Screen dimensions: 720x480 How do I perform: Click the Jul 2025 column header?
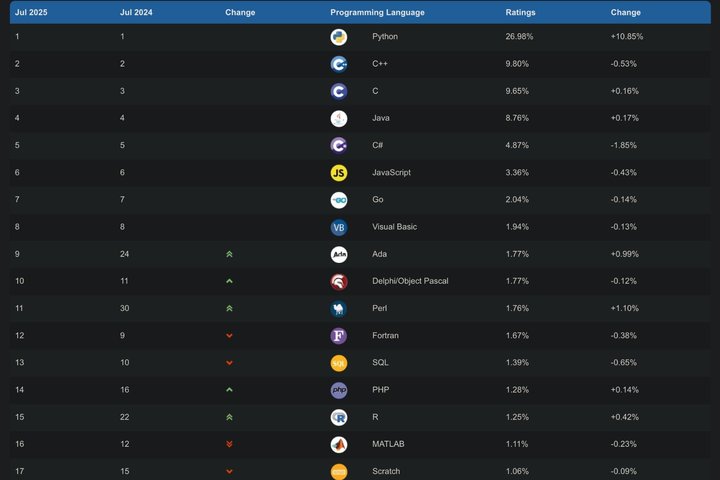pos(32,12)
